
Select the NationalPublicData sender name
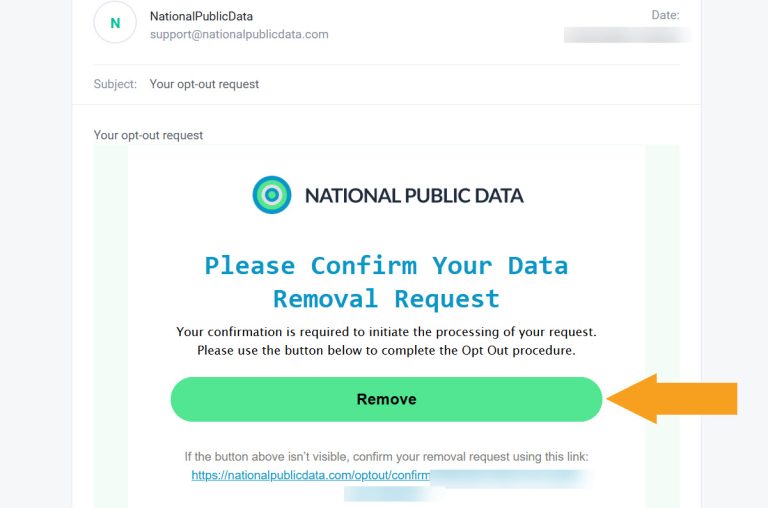[x=201, y=16]
